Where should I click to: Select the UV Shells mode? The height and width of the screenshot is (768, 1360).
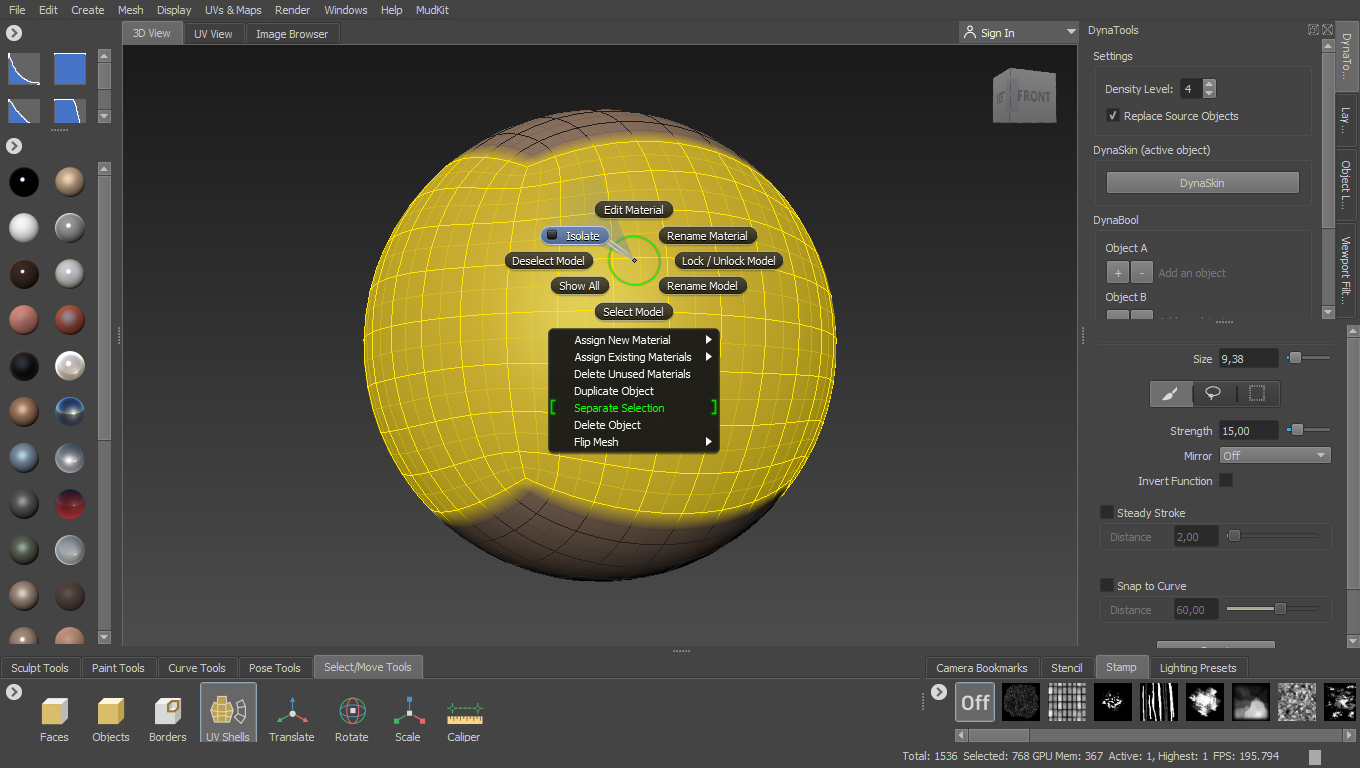[x=227, y=712]
